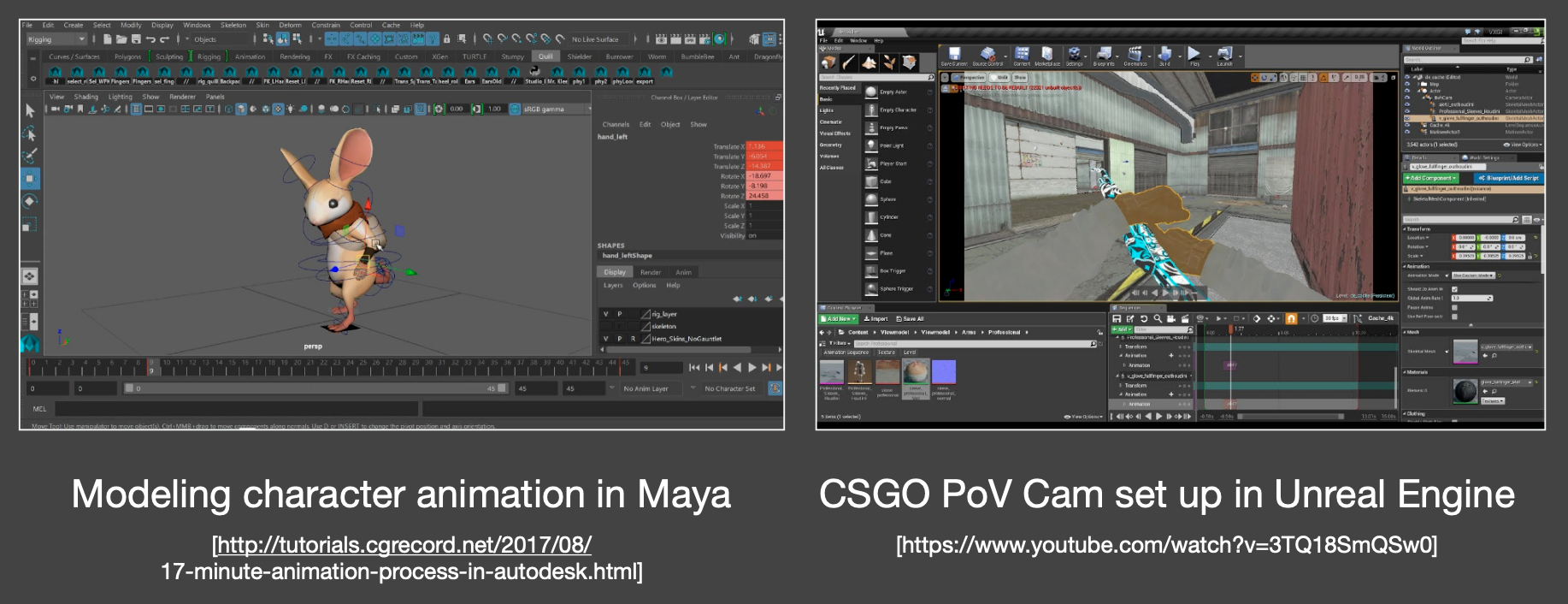Open Blueprints icon in Unreal toolbar

[x=1104, y=55]
